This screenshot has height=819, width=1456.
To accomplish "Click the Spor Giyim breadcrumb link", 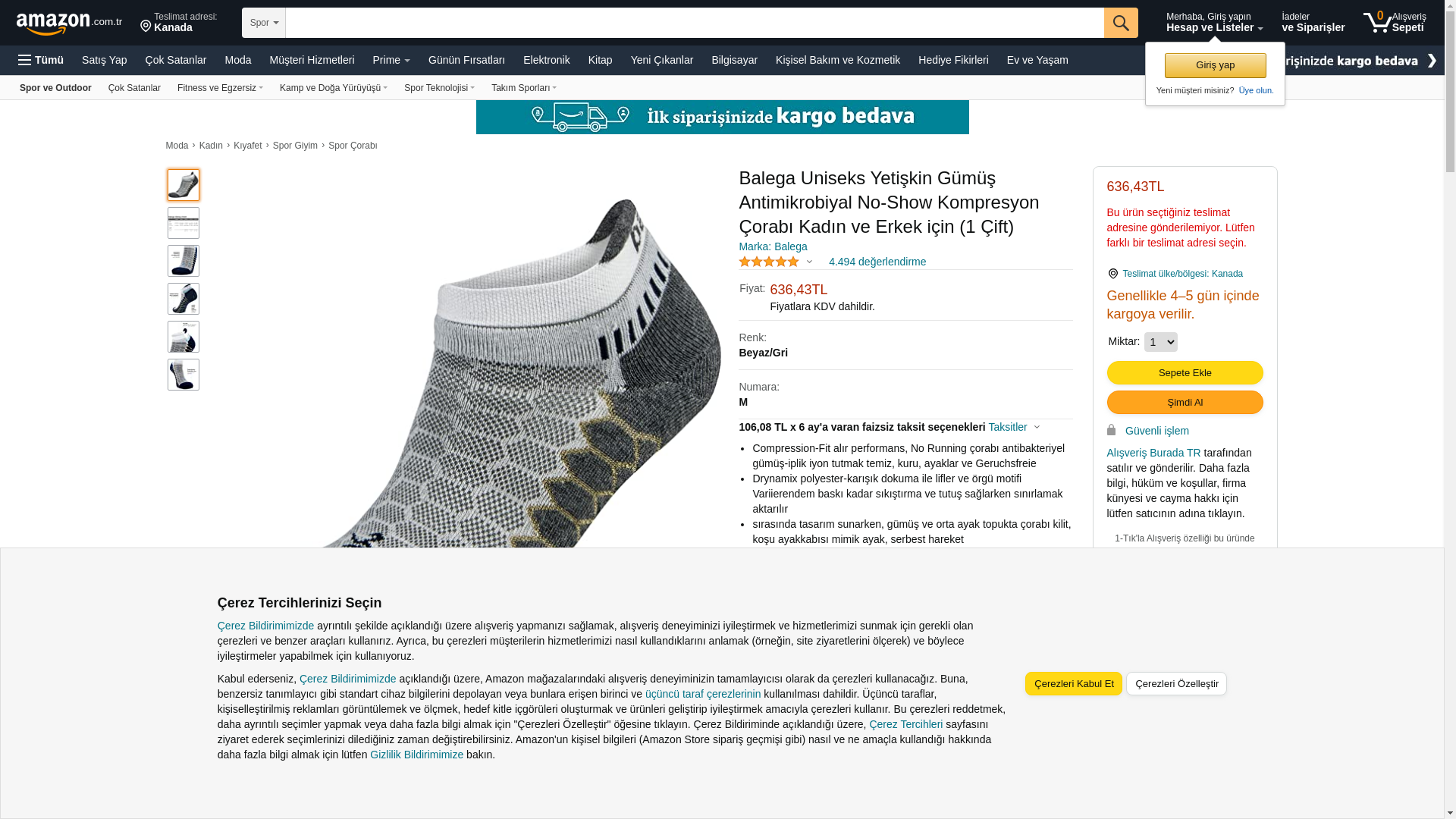I will pos(295,146).
